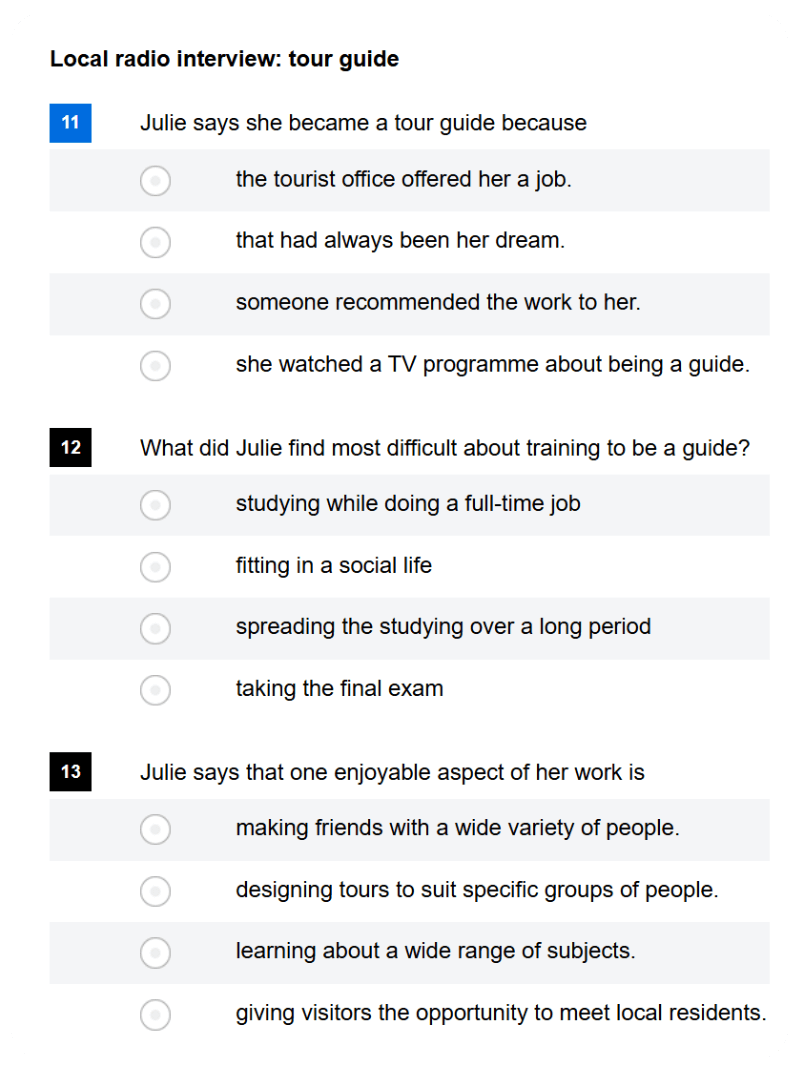Select "designing tours to suit specific groups"
Screen dimensions: 800x1073
click(155, 891)
